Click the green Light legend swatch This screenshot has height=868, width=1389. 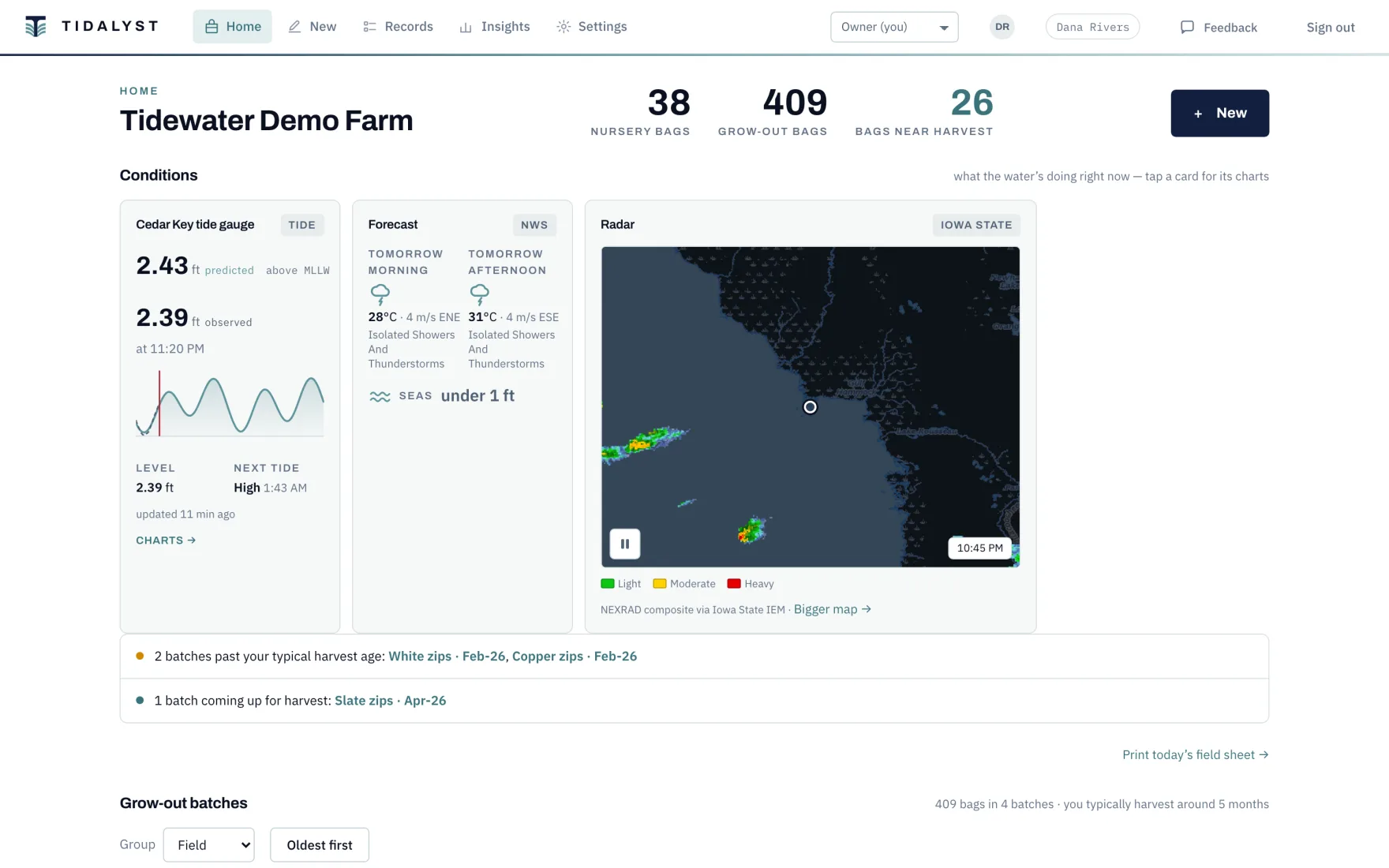pyautogui.click(x=608, y=584)
